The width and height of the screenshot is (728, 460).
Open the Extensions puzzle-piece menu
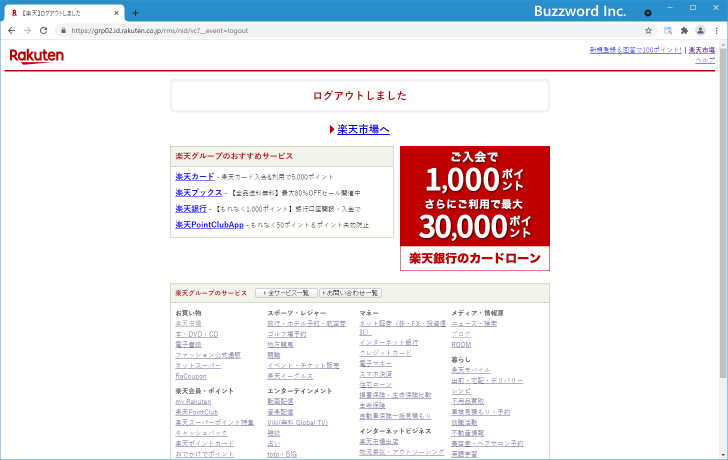coord(684,31)
